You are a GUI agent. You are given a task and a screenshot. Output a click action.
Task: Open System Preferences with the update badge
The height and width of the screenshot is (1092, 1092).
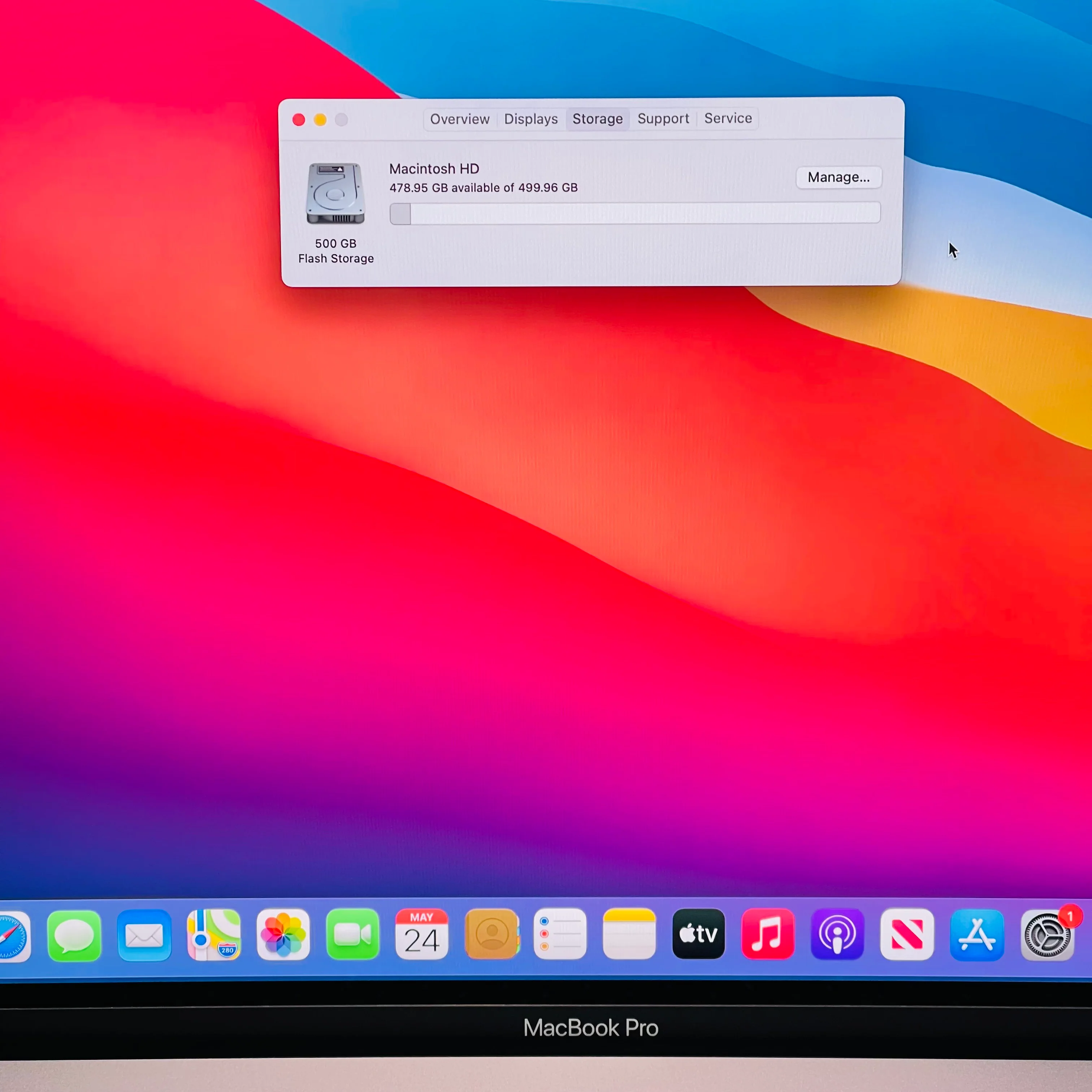[1047, 936]
